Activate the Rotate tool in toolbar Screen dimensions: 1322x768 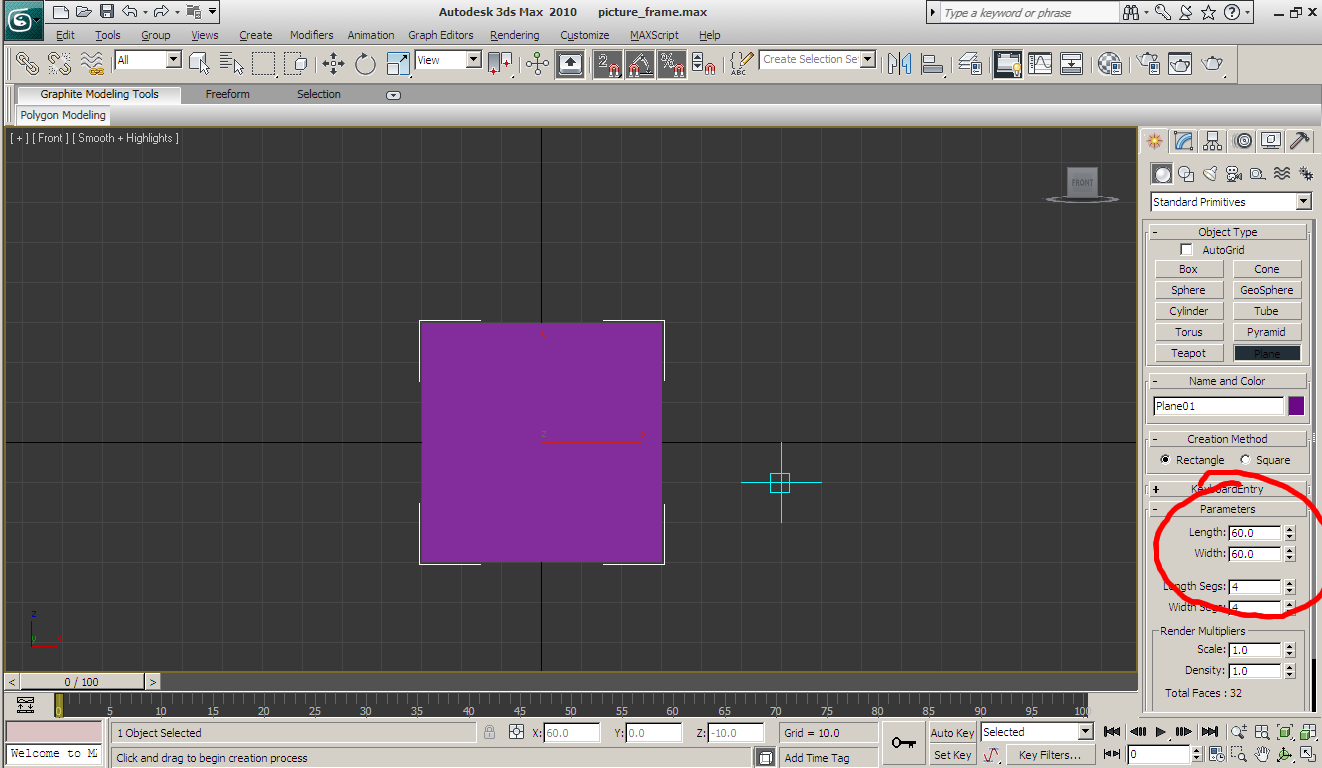[x=365, y=64]
